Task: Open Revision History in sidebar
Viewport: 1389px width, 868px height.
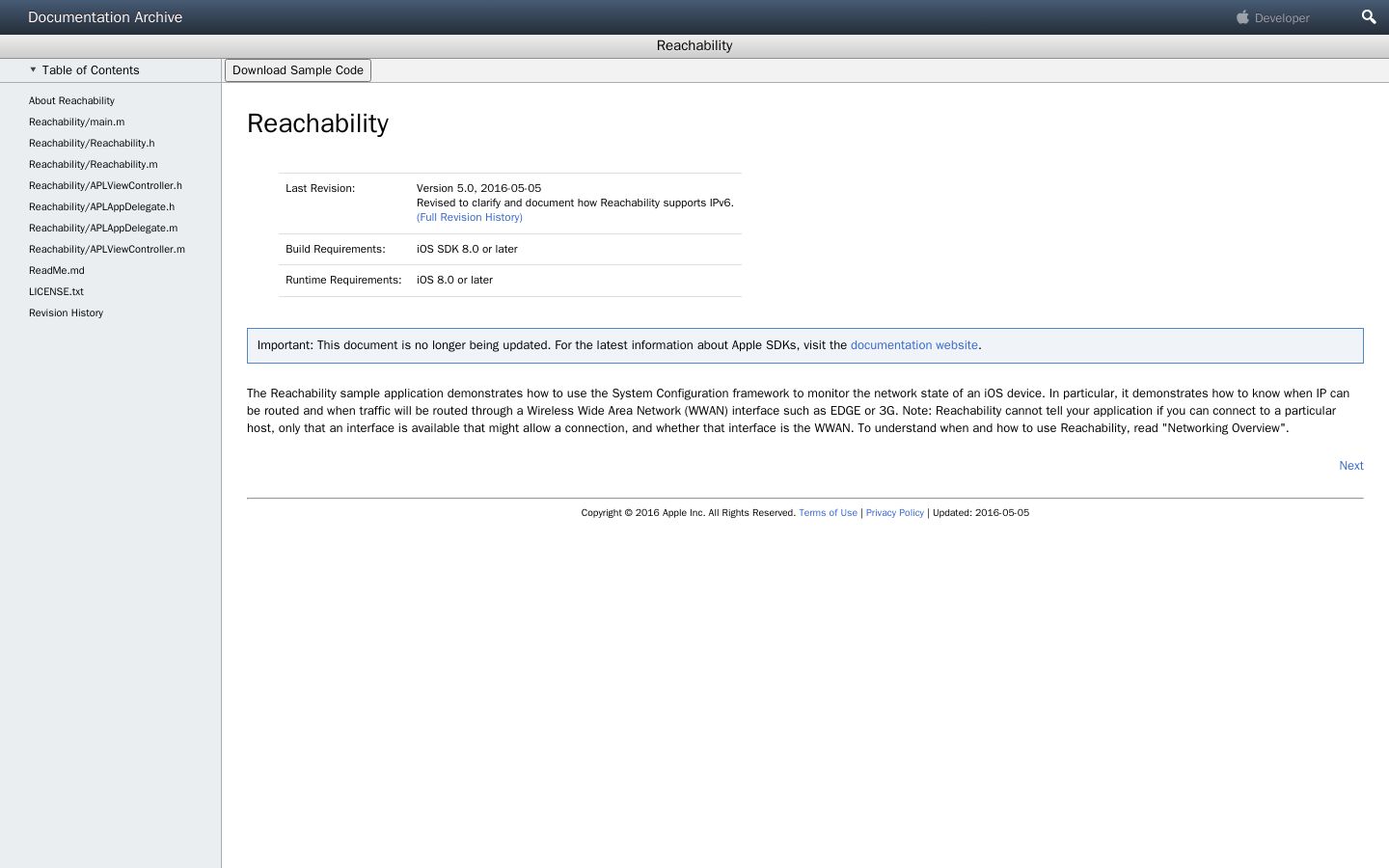Action: (x=66, y=312)
